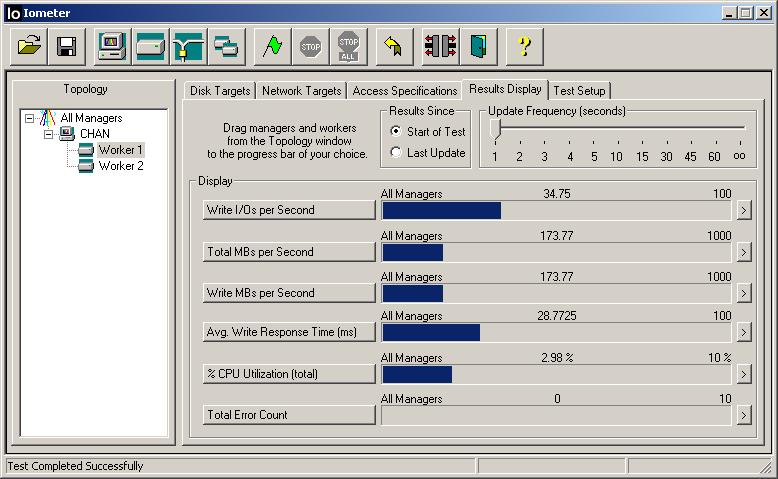Click the 2.98 % CPU utilization value

(x=557, y=357)
